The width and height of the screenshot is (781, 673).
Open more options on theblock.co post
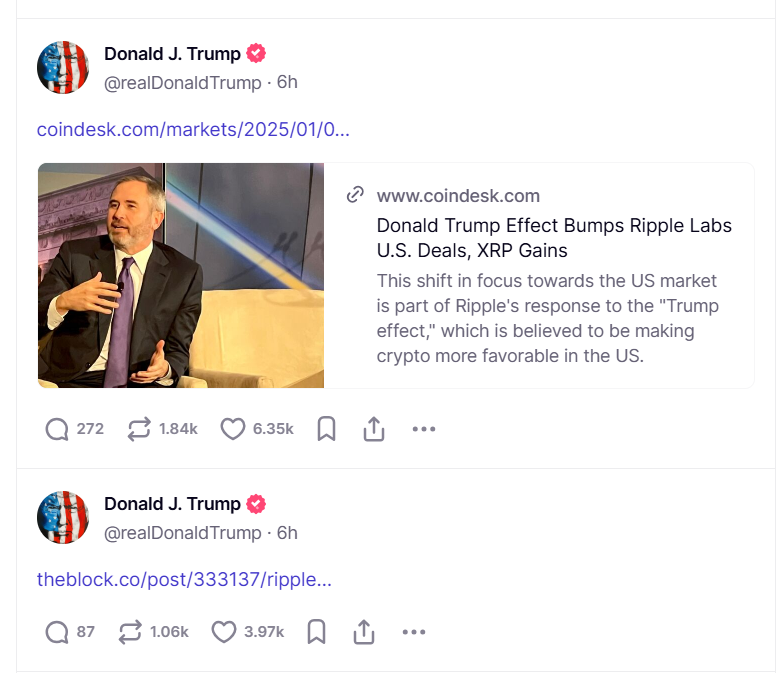point(414,632)
